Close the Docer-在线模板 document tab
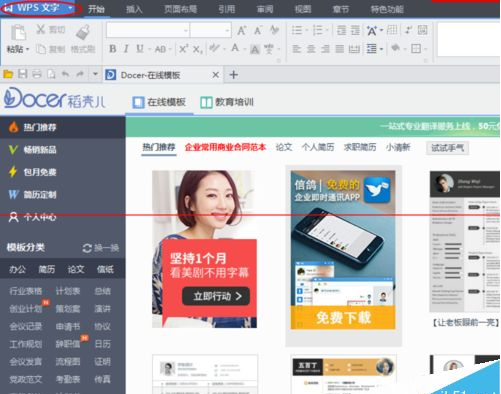 coord(216,75)
